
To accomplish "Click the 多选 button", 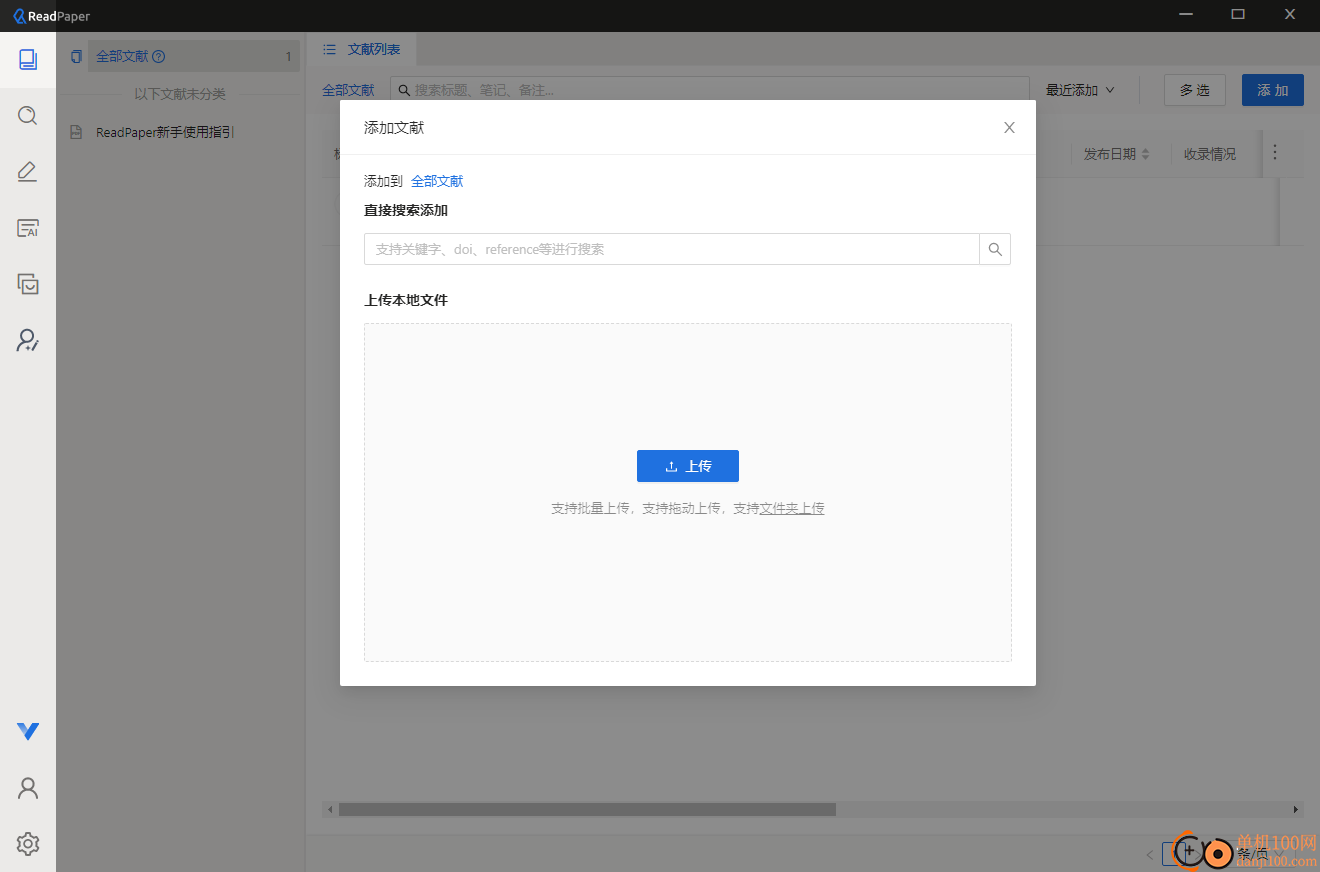I will click(x=1195, y=90).
